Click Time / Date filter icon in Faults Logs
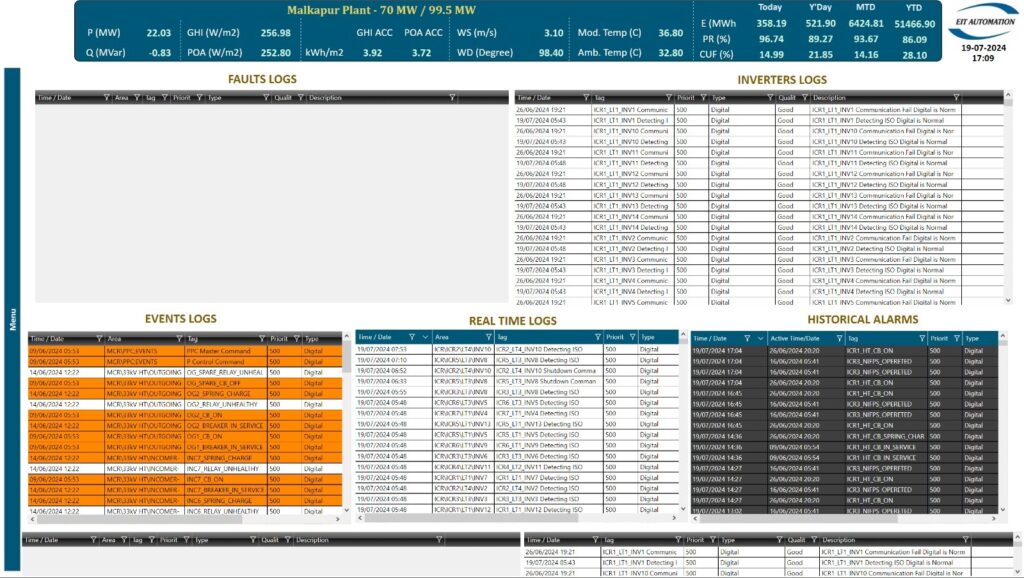 click(x=107, y=98)
